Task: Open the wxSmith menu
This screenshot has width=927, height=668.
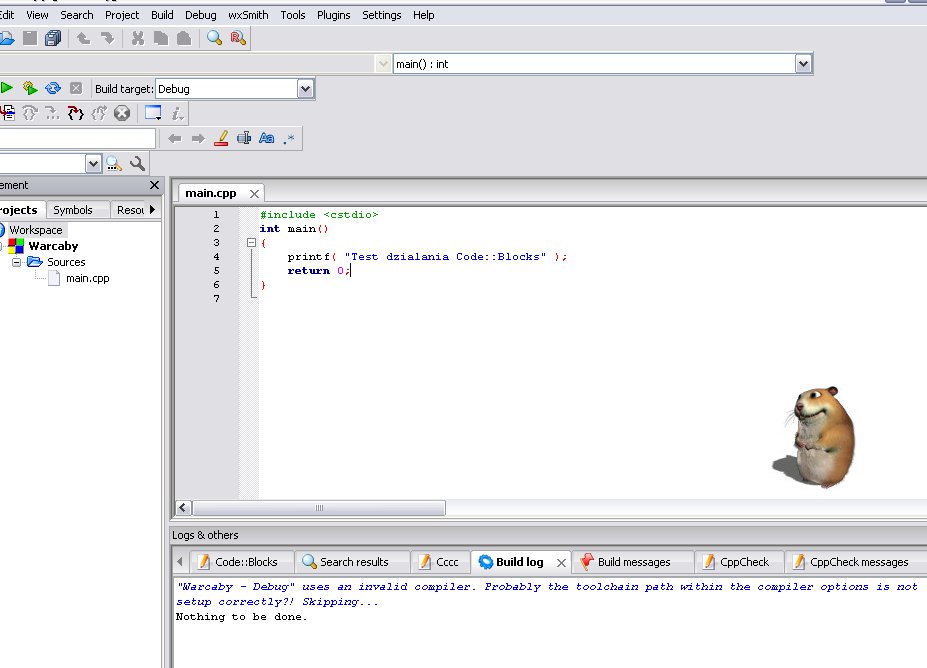Action: coord(248,15)
